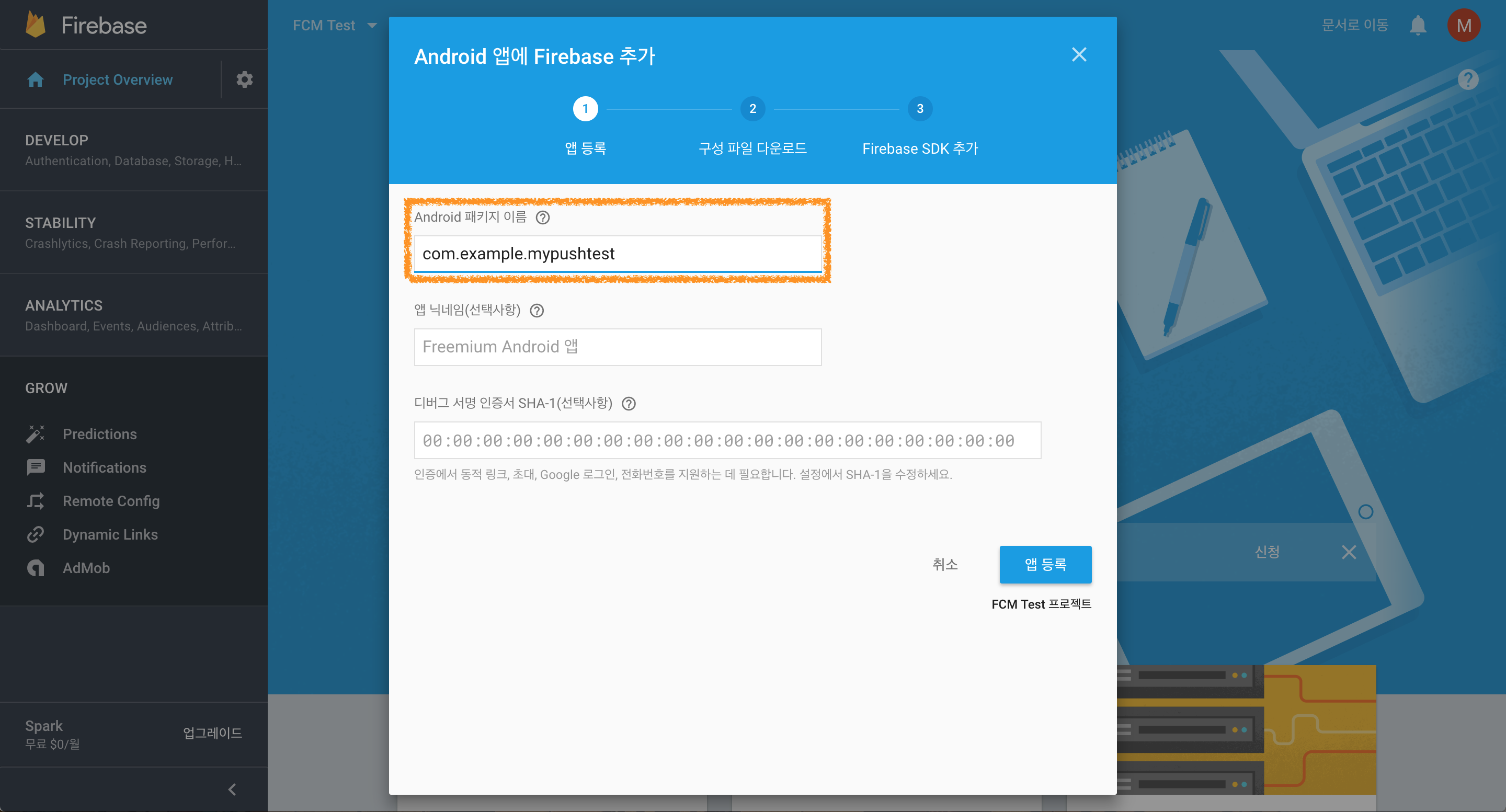The image size is (1506, 812).
Task: Navigate to Notifications section
Action: coord(104,467)
